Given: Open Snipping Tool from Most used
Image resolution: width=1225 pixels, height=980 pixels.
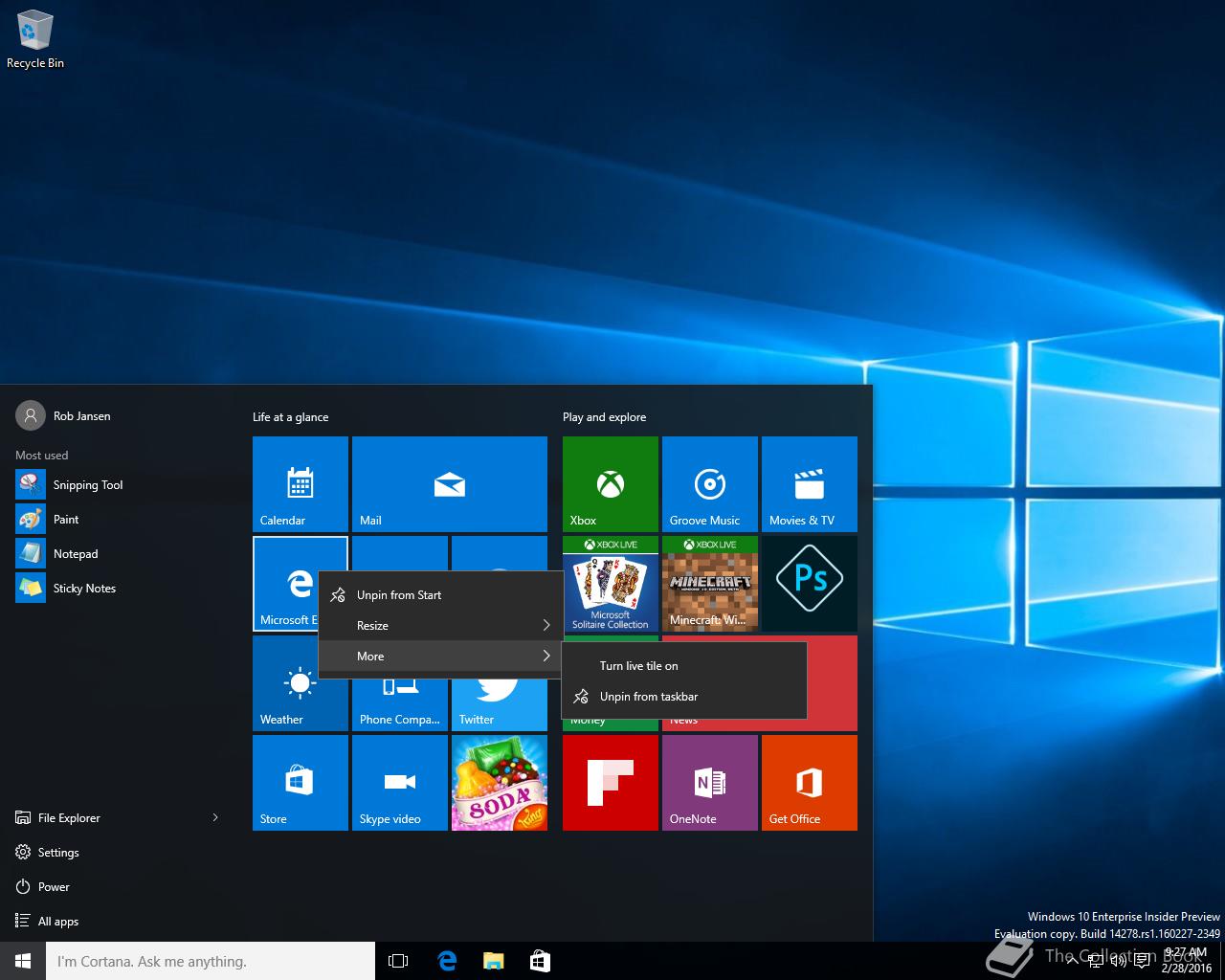Looking at the screenshot, I should coord(87,485).
